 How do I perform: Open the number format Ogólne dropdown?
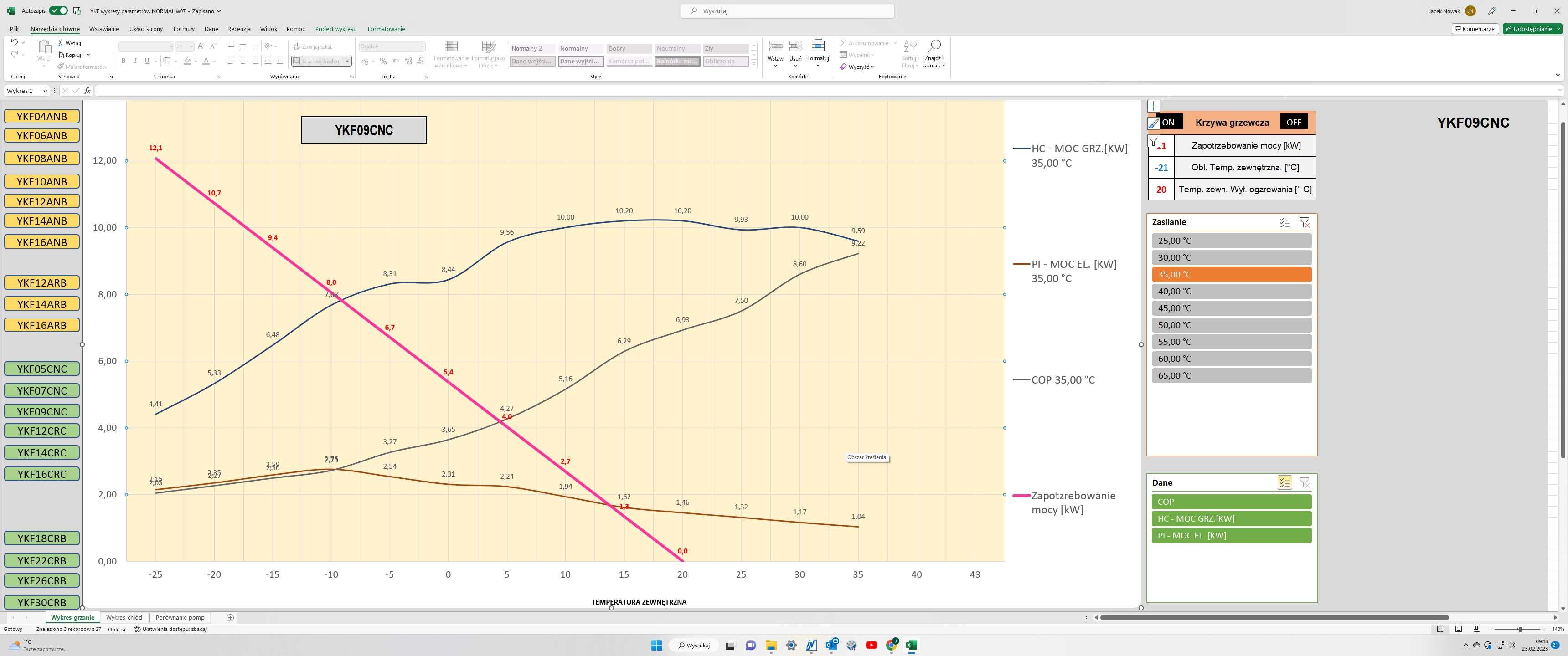pos(423,46)
